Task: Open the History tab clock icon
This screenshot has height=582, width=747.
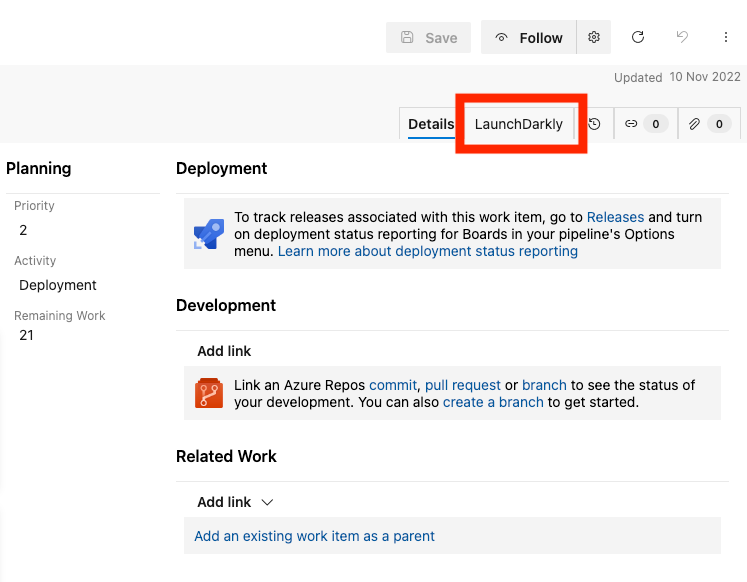Action: 595,124
